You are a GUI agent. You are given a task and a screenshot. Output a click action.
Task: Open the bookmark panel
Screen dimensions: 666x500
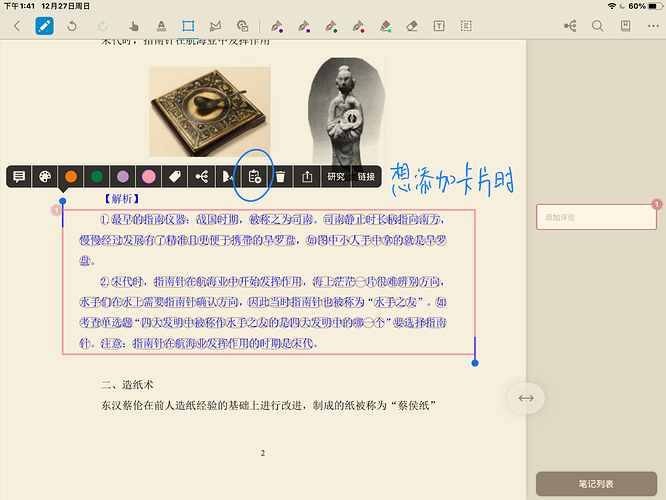625,26
